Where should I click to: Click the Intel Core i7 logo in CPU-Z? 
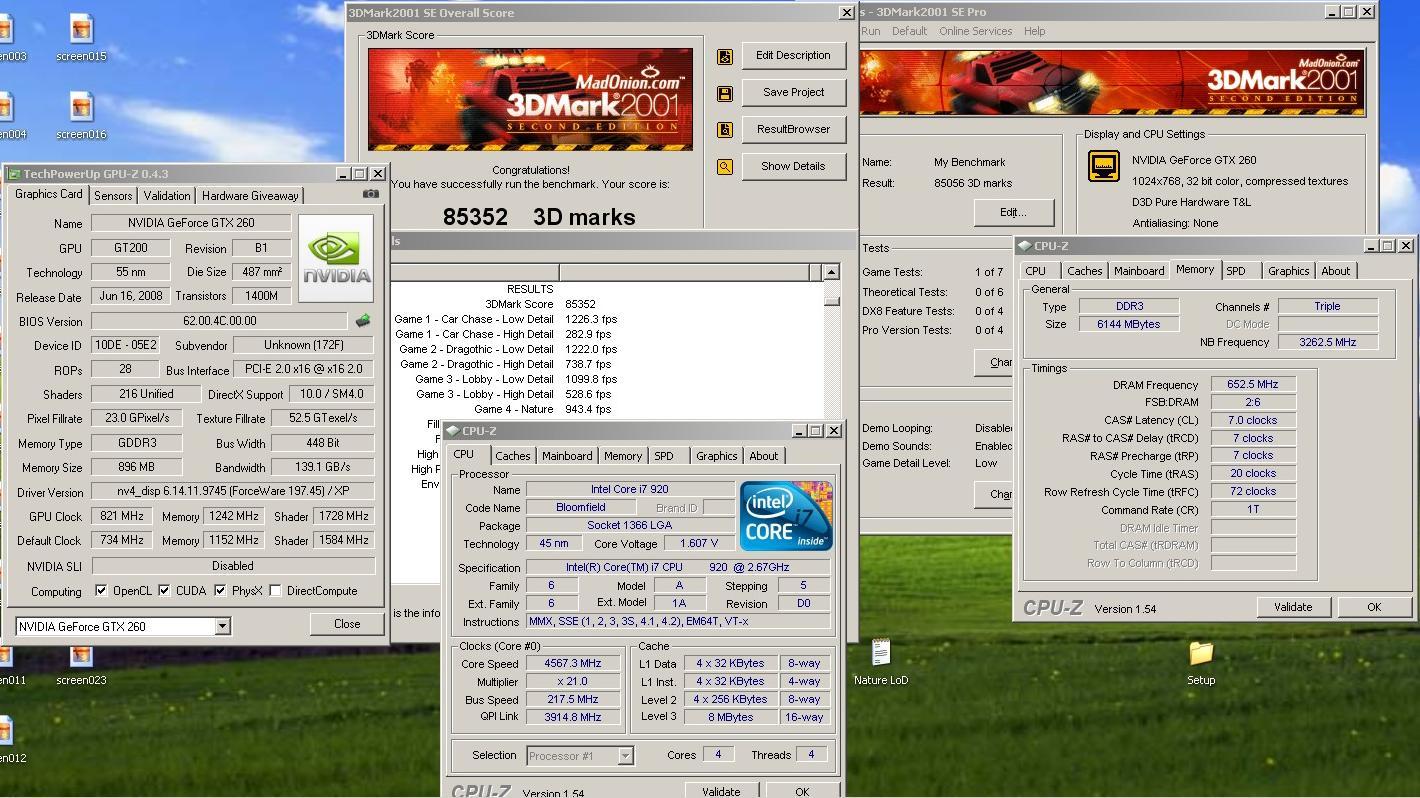coord(785,516)
